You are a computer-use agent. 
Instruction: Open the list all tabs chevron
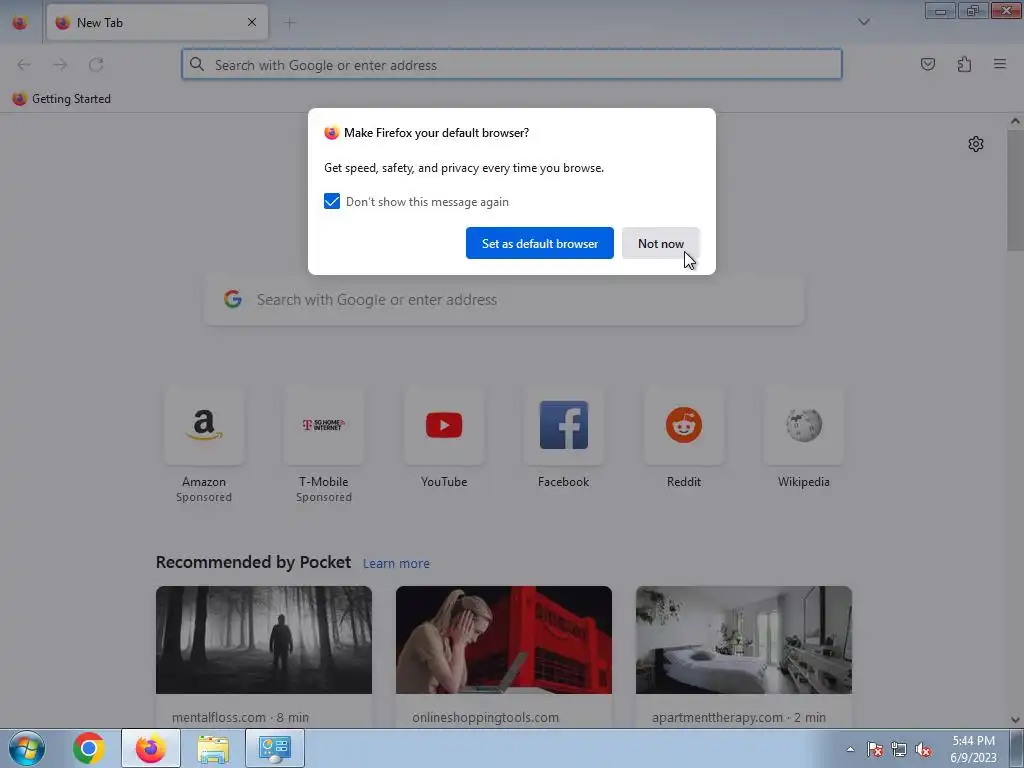click(863, 22)
